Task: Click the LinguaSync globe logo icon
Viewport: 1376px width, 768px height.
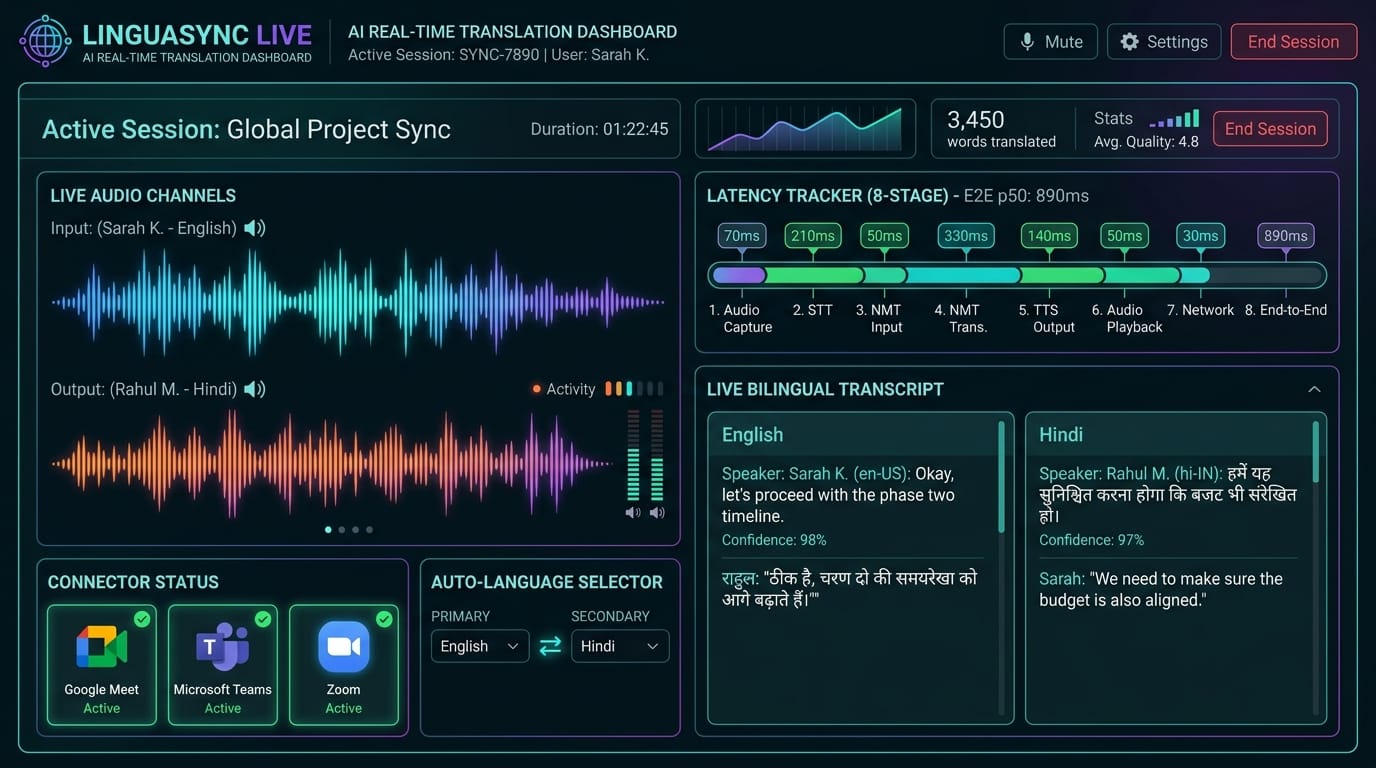Action: click(x=45, y=42)
